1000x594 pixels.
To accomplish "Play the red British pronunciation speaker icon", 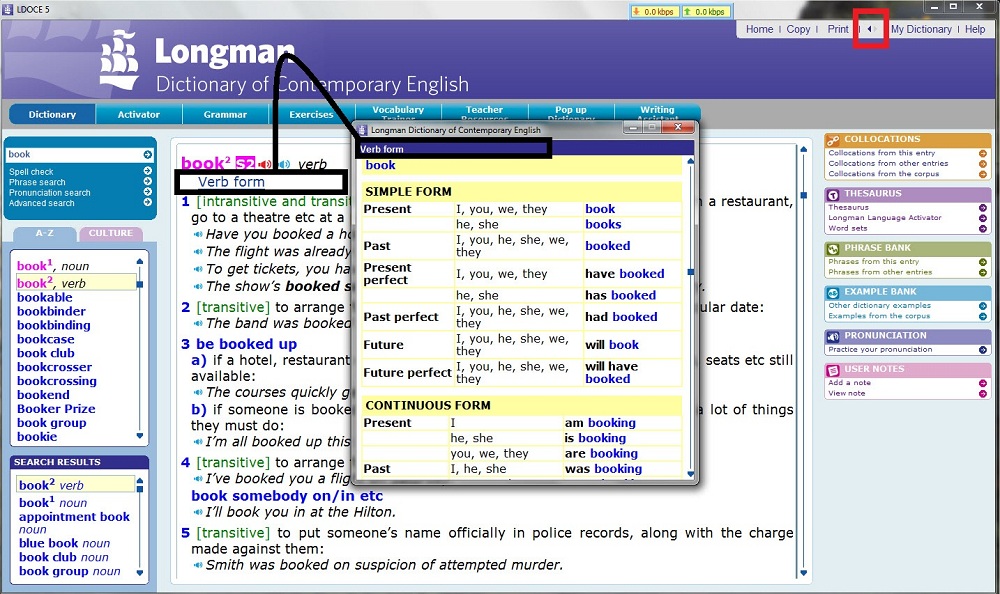I will pos(267,164).
